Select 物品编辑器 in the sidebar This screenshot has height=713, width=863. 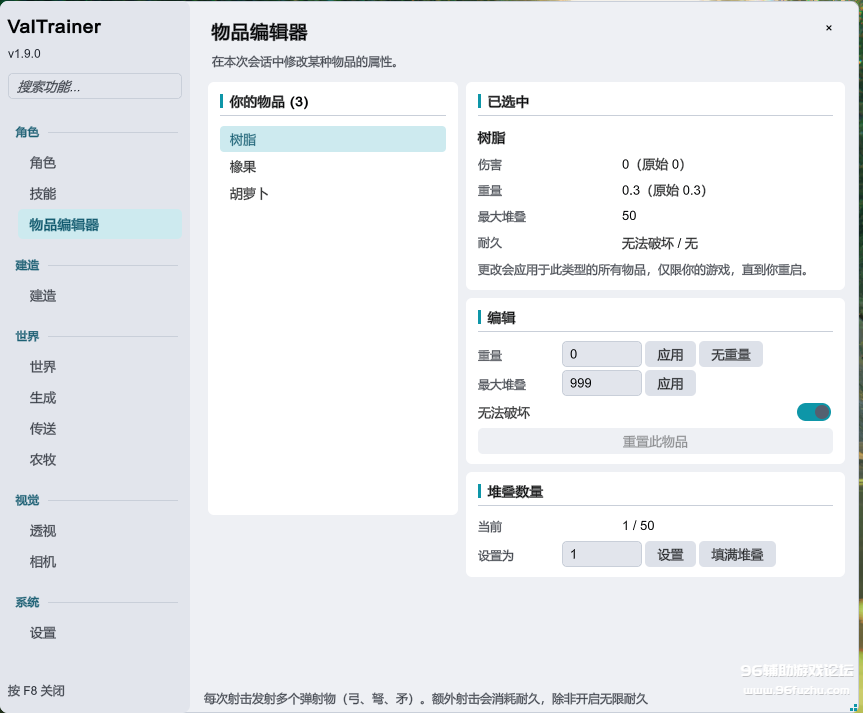[x=100, y=225]
